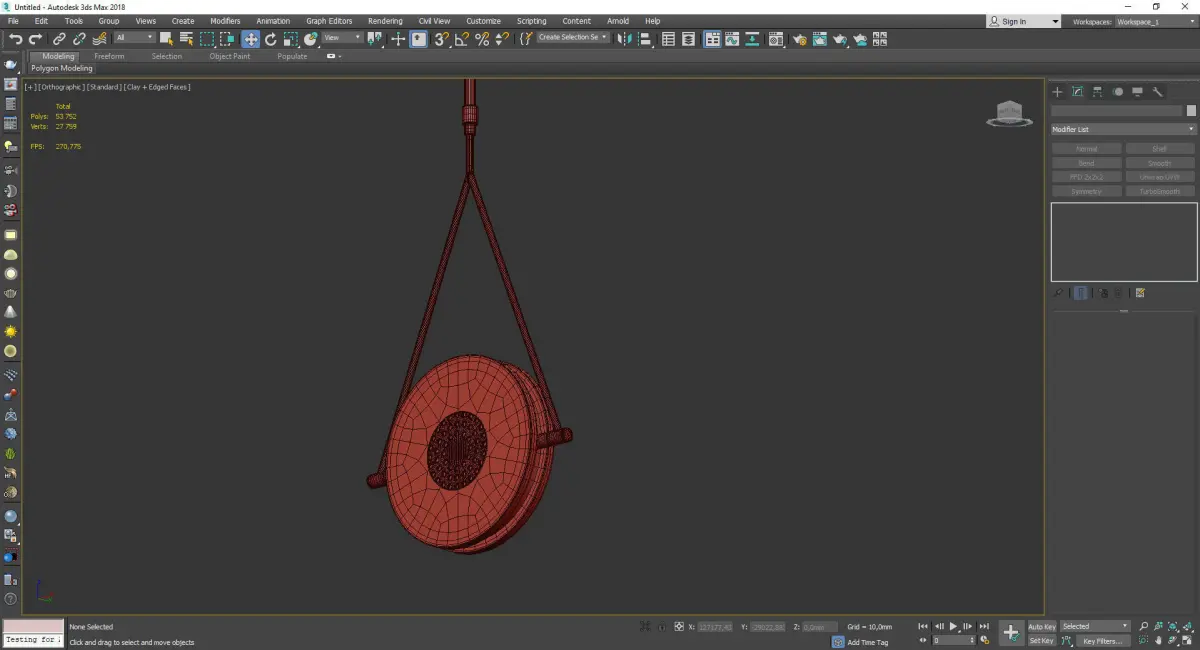Image resolution: width=1200 pixels, height=650 pixels.
Task: Open the selection filter All dropdown
Action: pyautogui.click(x=134, y=38)
